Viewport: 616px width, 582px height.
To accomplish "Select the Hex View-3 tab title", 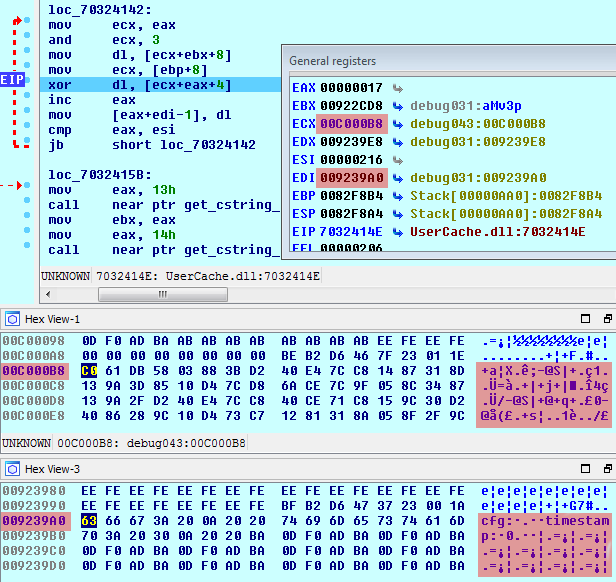I will click(52, 469).
